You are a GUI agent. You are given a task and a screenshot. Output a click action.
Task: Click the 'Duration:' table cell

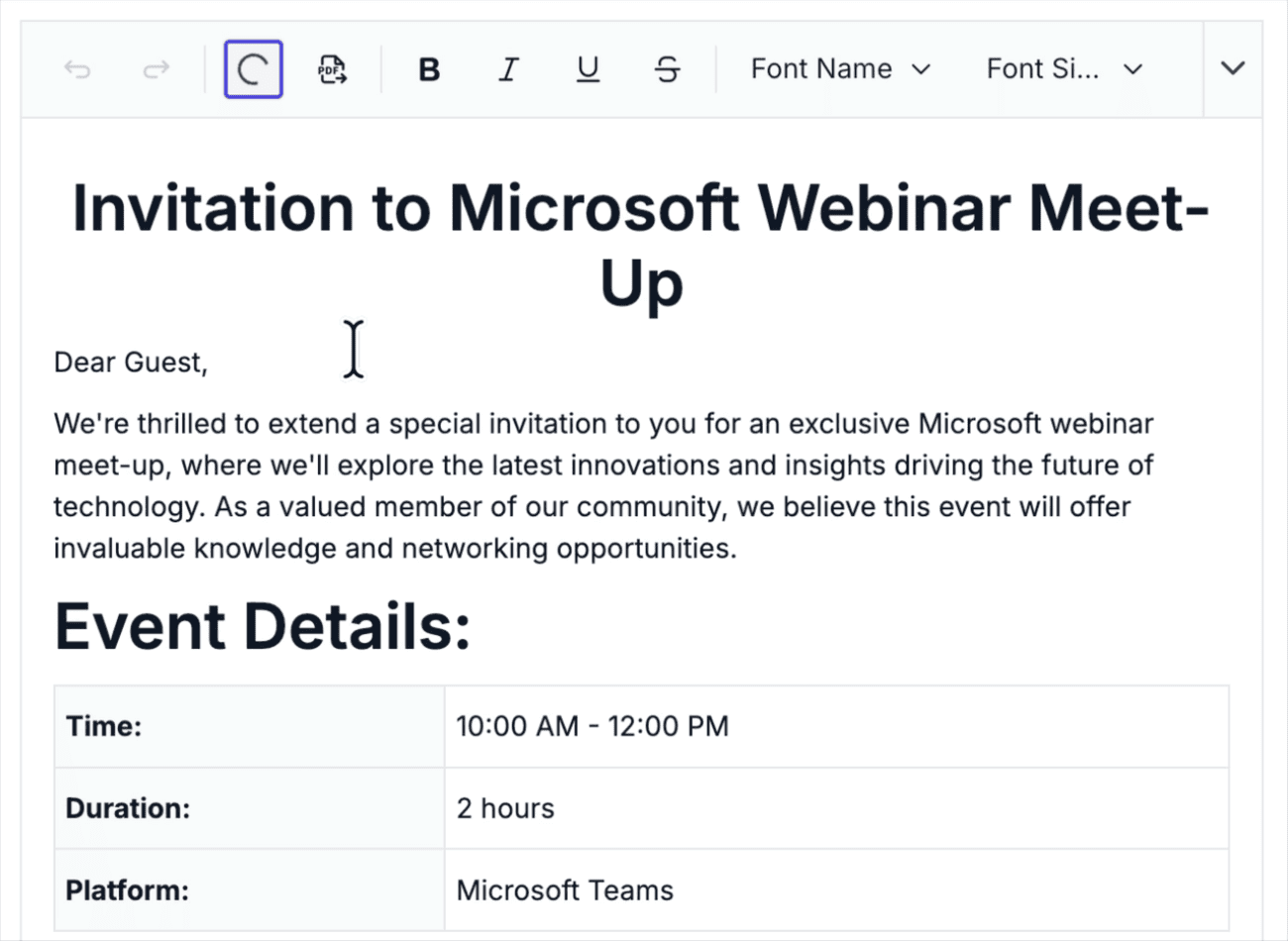pos(250,808)
